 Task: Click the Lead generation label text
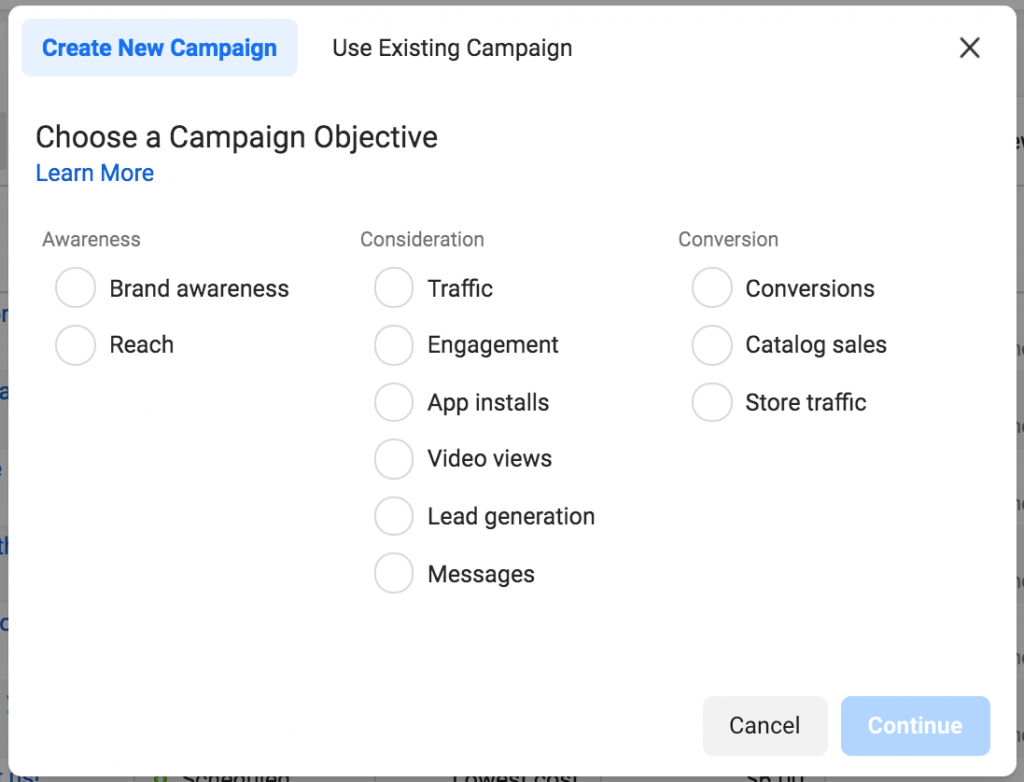511,517
